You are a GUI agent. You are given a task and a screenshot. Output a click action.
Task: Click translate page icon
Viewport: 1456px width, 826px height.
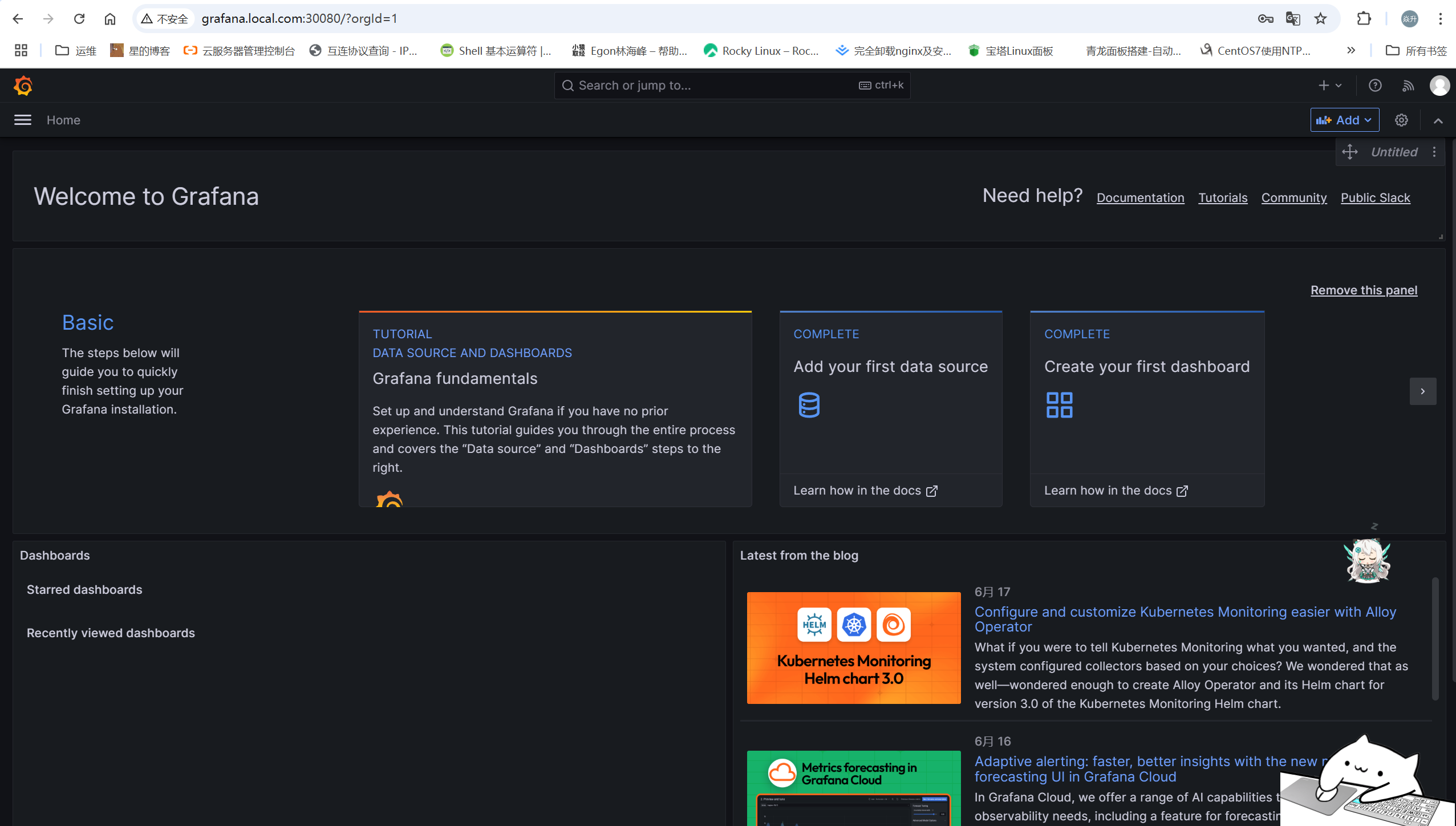pos(1292,19)
